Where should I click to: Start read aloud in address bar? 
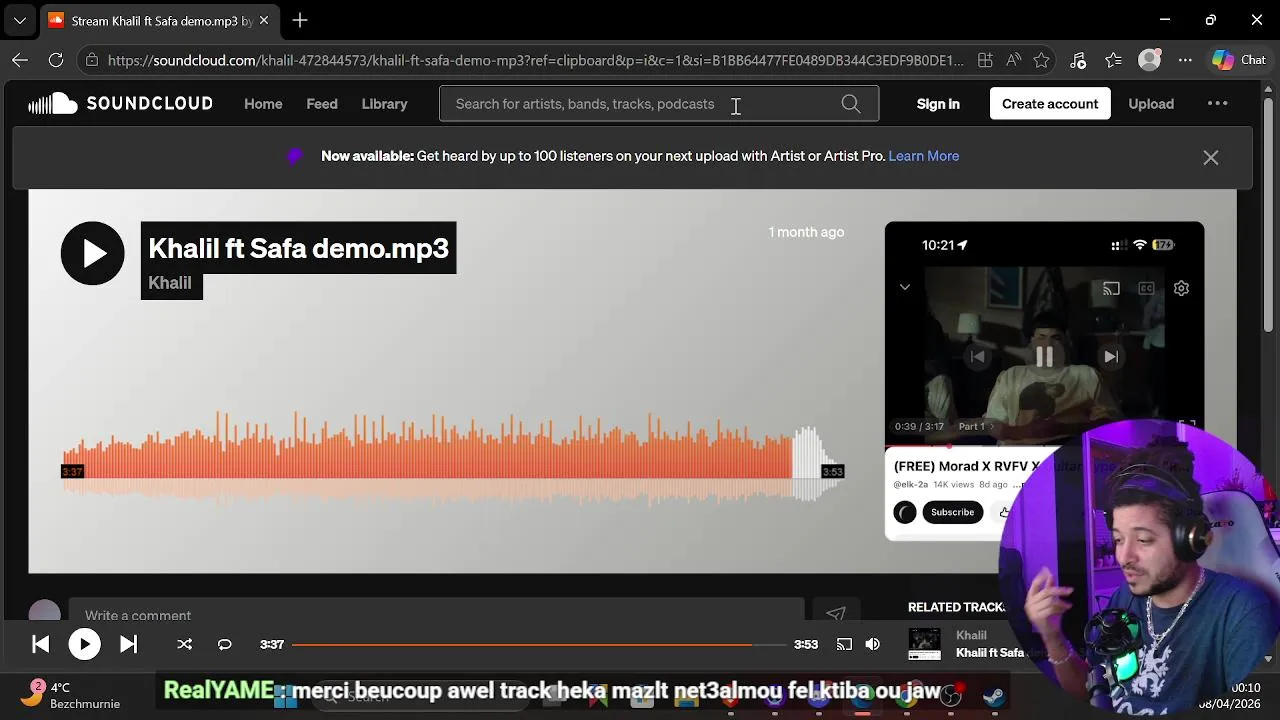tap(1014, 60)
